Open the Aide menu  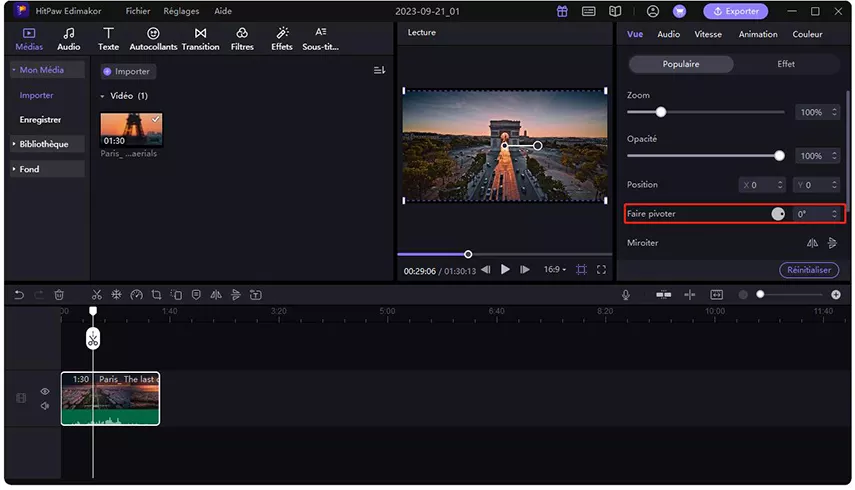coord(223,11)
